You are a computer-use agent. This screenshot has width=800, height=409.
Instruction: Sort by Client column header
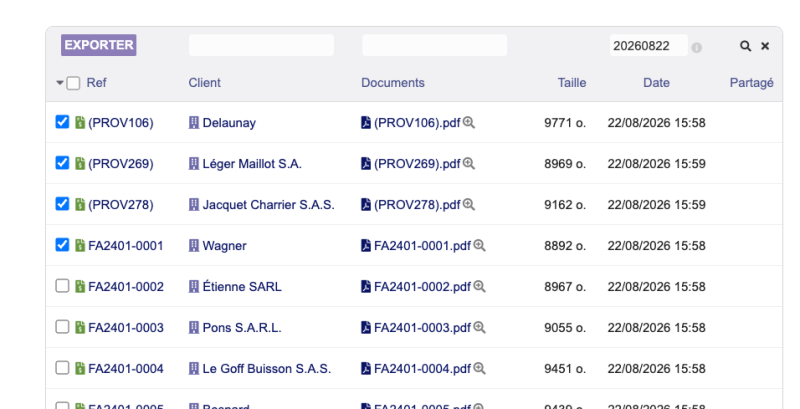[205, 83]
